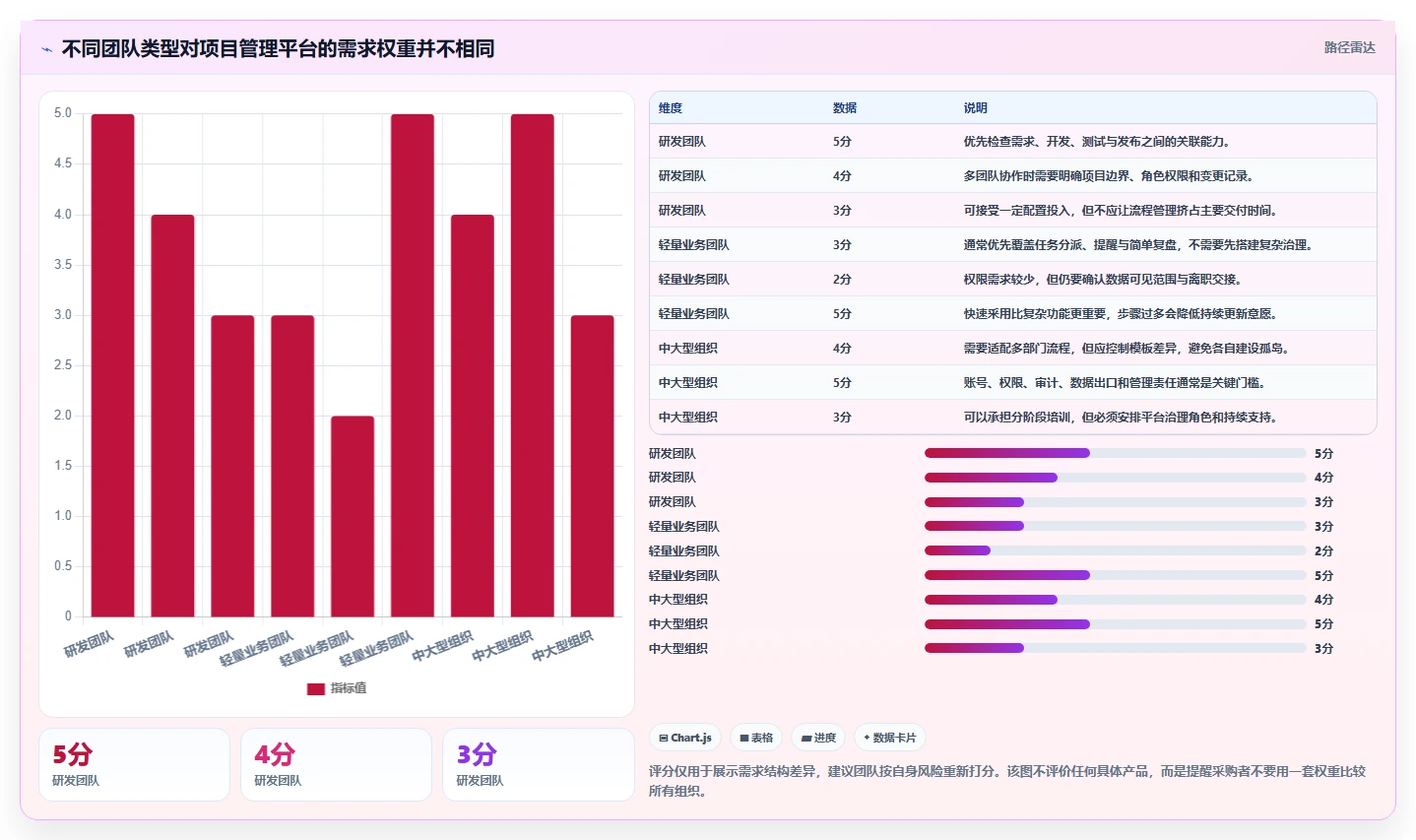The width and height of the screenshot is (1416, 840).
Task: Open the 5分 研发团队 data card
Action: pyautogui.click(x=134, y=765)
